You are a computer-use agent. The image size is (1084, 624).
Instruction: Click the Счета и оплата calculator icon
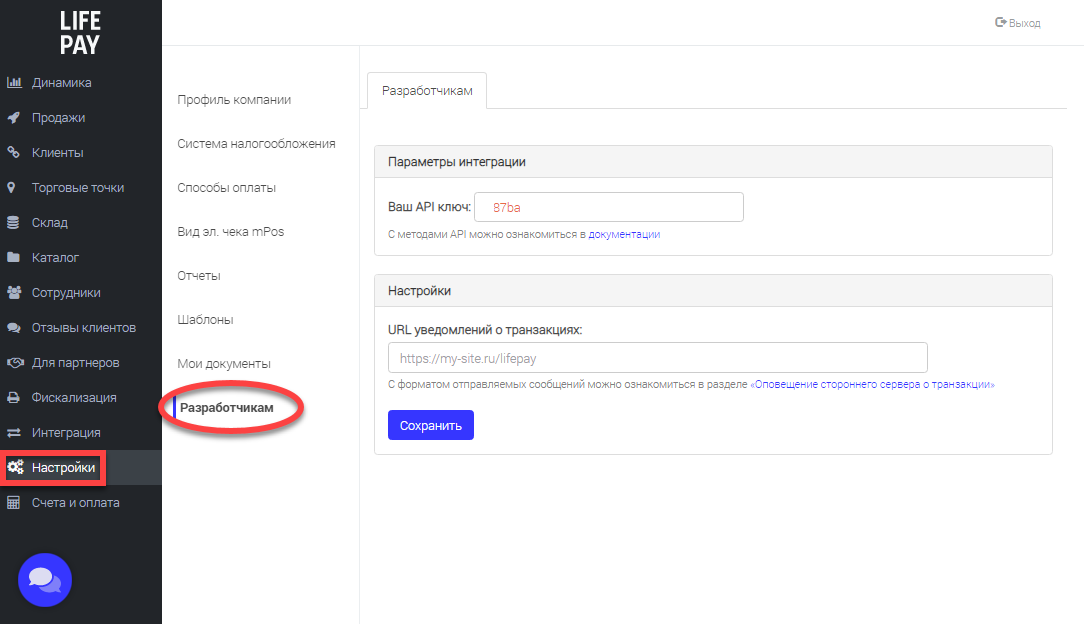coord(13,502)
